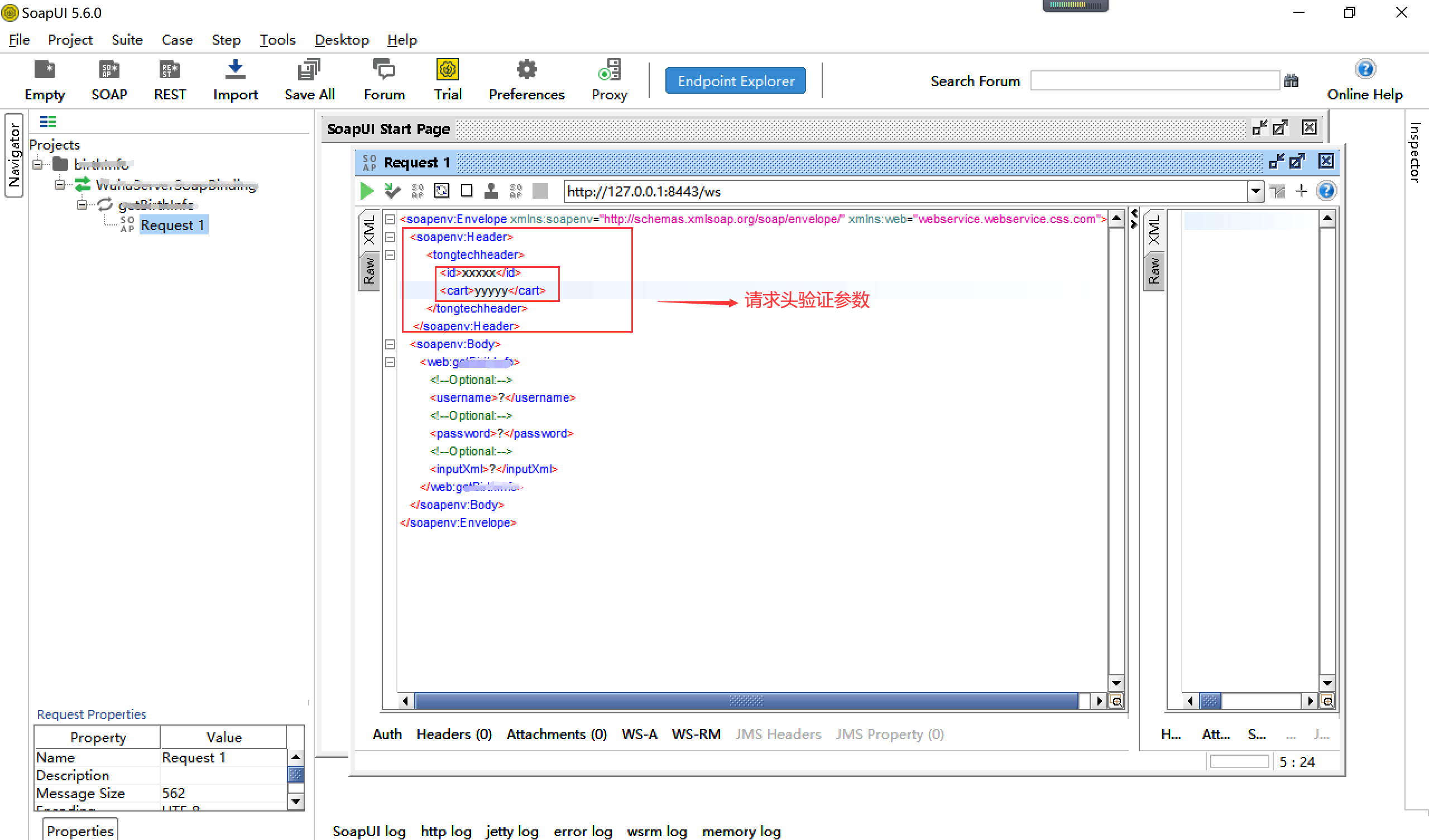
Task: Create new REST project
Action: coord(170,80)
